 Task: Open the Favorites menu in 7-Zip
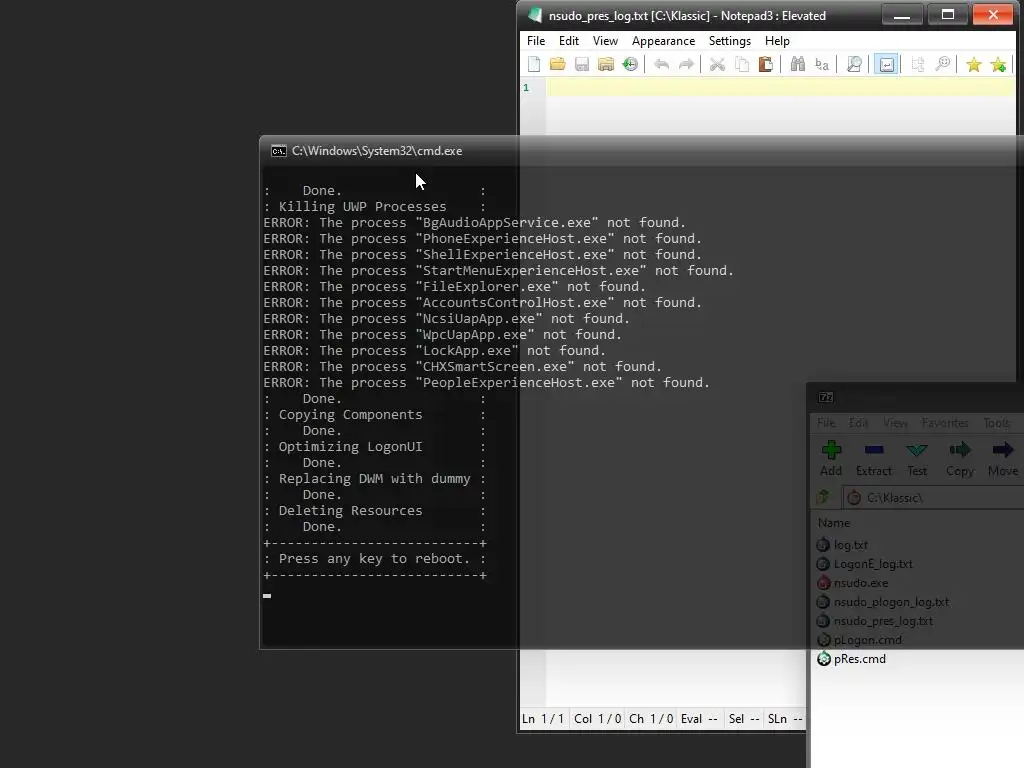click(945, 423)
